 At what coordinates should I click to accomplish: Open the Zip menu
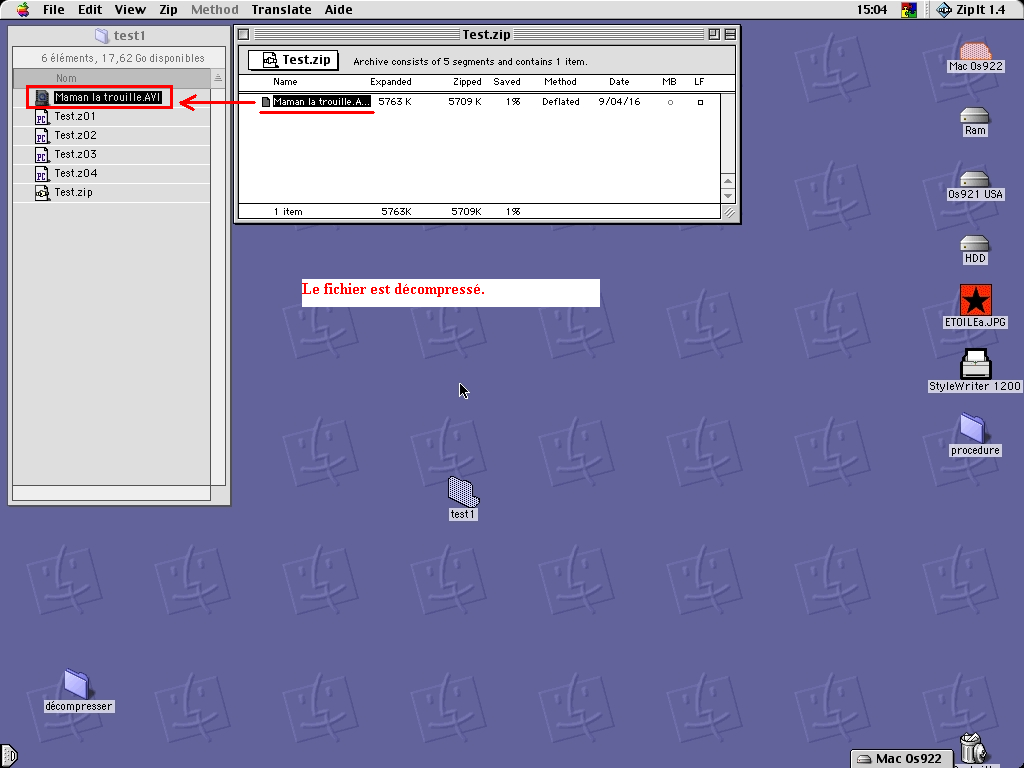click(168, 10)
